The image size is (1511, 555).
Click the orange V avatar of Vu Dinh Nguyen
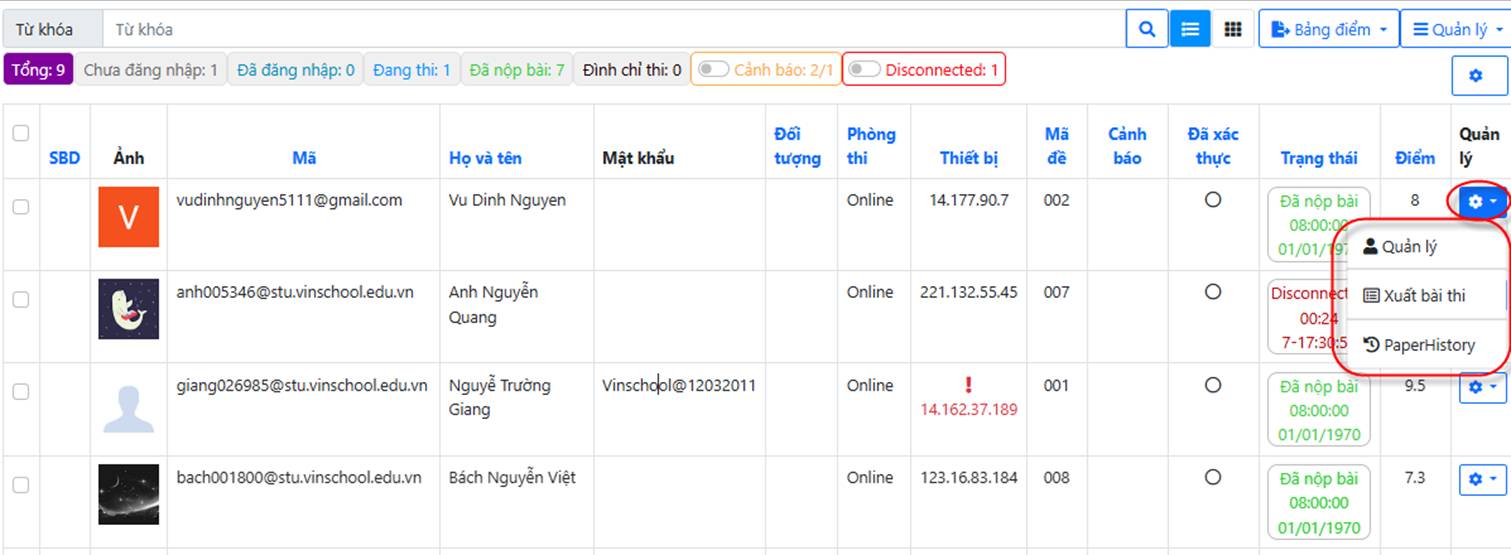click(128, 216)
